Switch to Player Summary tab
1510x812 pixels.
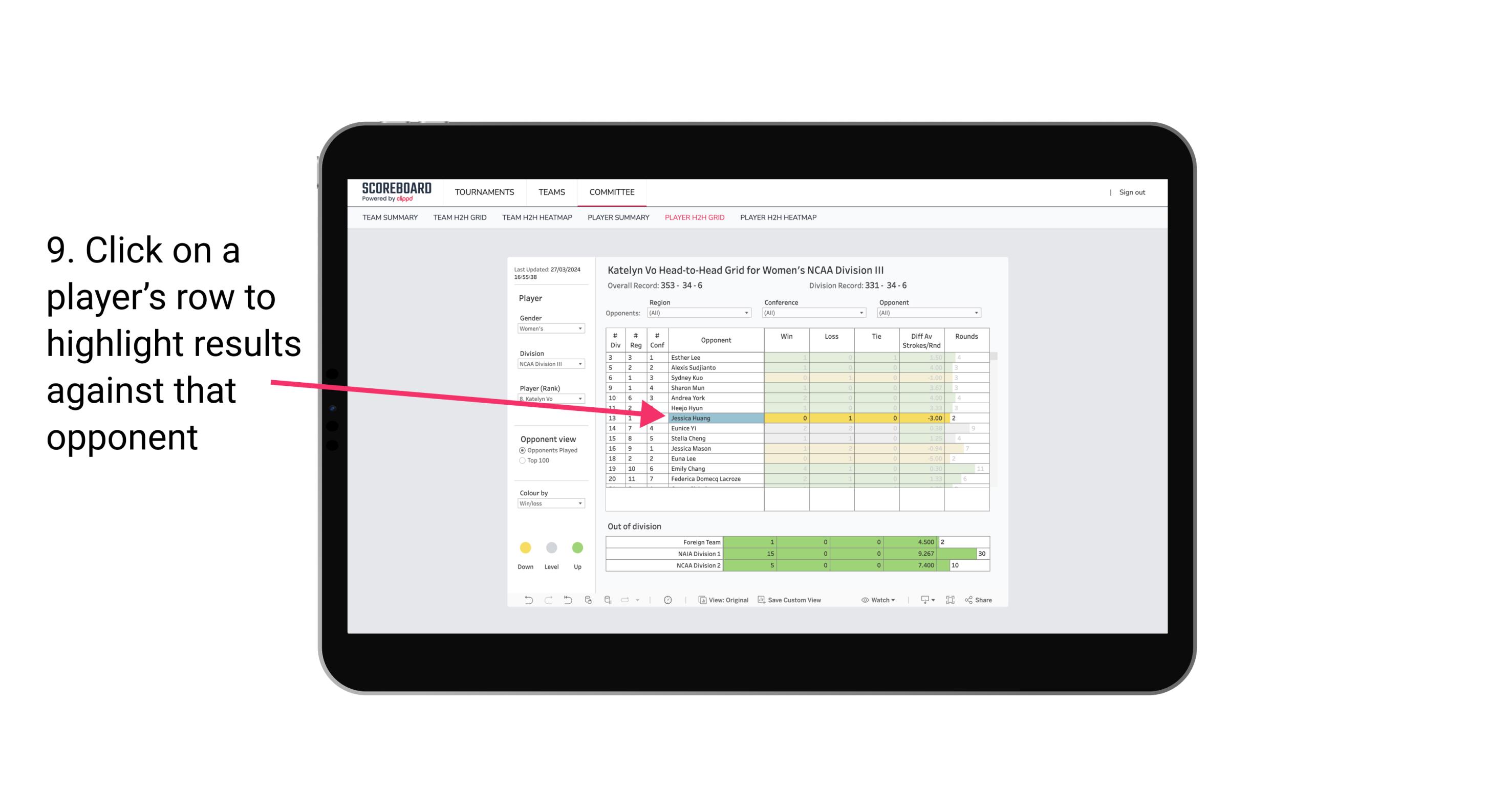(617, 219)
